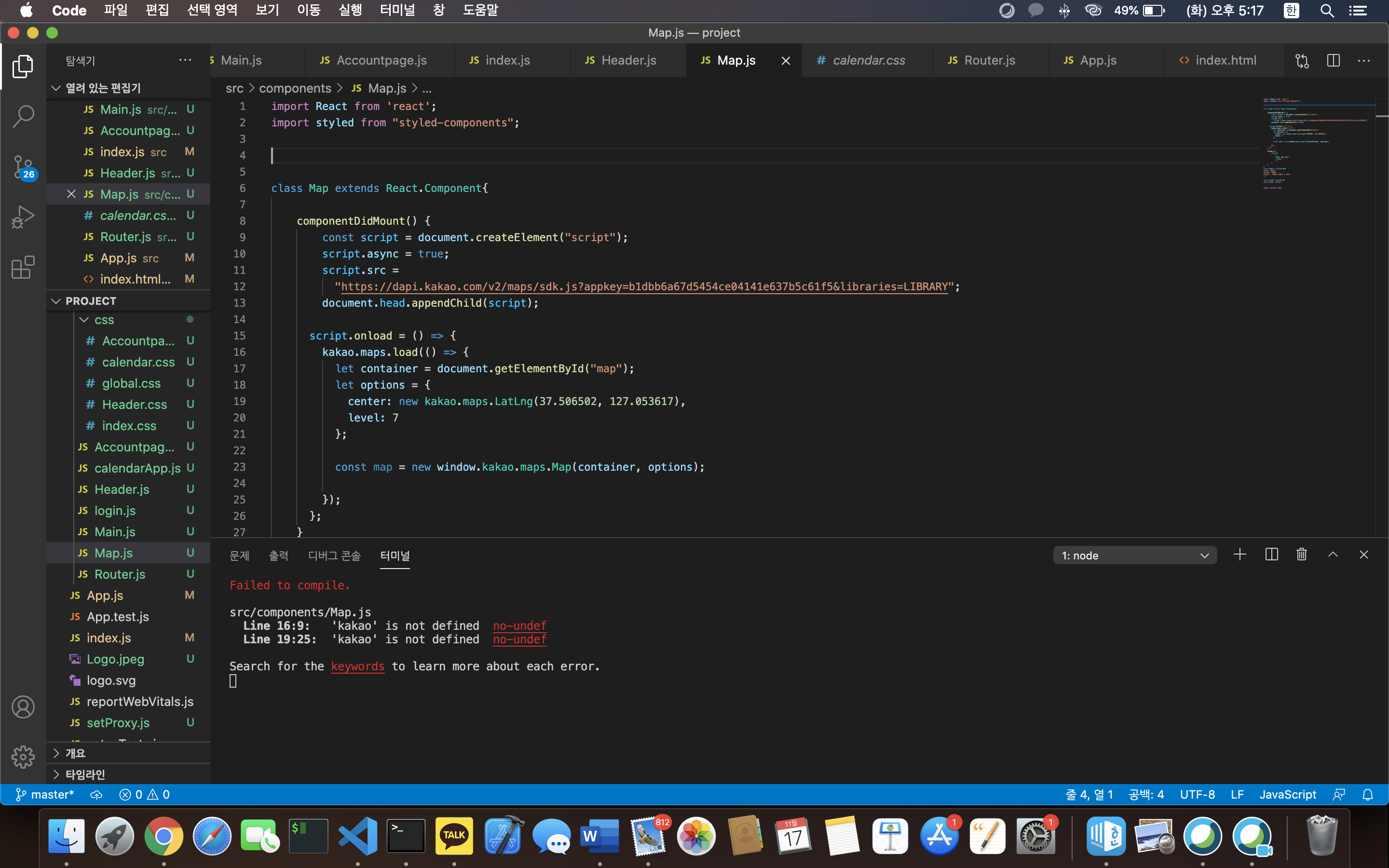The width and height of the screenshot is (1389, 868).
Task: Open the '1: node' terminal selector dropdown
Action: pos(1135,555)
